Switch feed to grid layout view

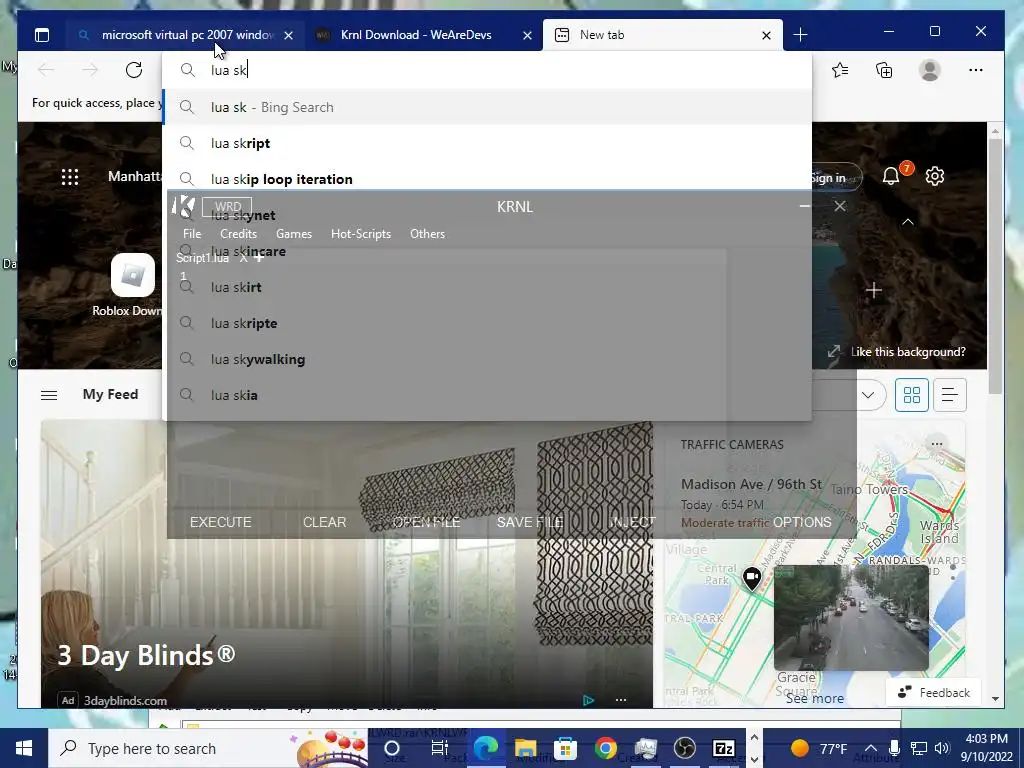click(x=912, y=395)
